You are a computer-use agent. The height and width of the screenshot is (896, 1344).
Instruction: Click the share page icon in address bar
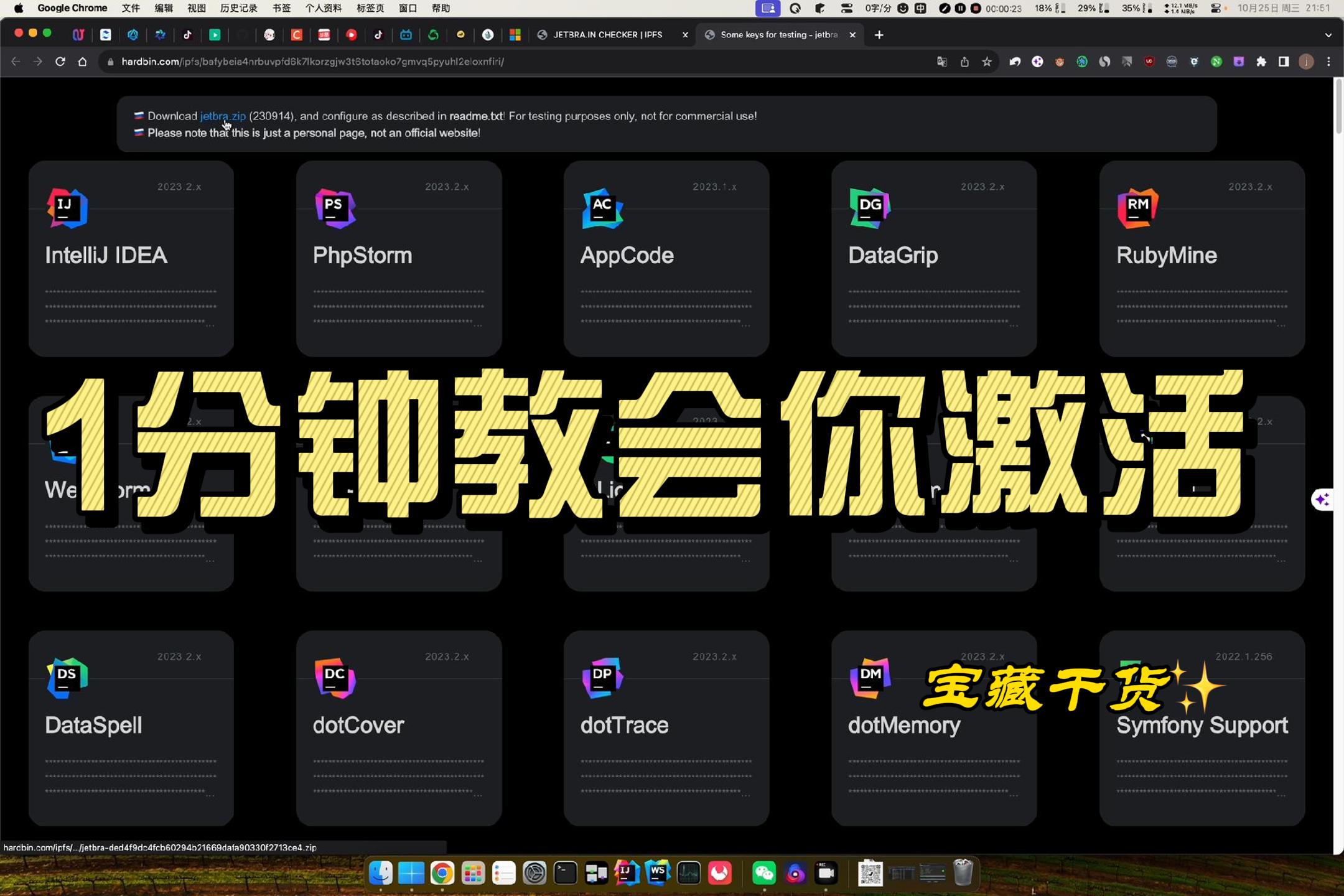pyautogui.click(x=964, y=62)
